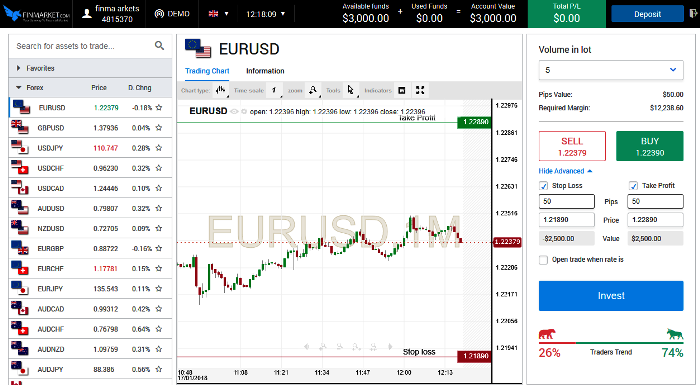Image resolution: width=700 pixels, height=385 pixels.
Task: Uncheck the Stop Loss checkbox
Action: coord(543,186)
